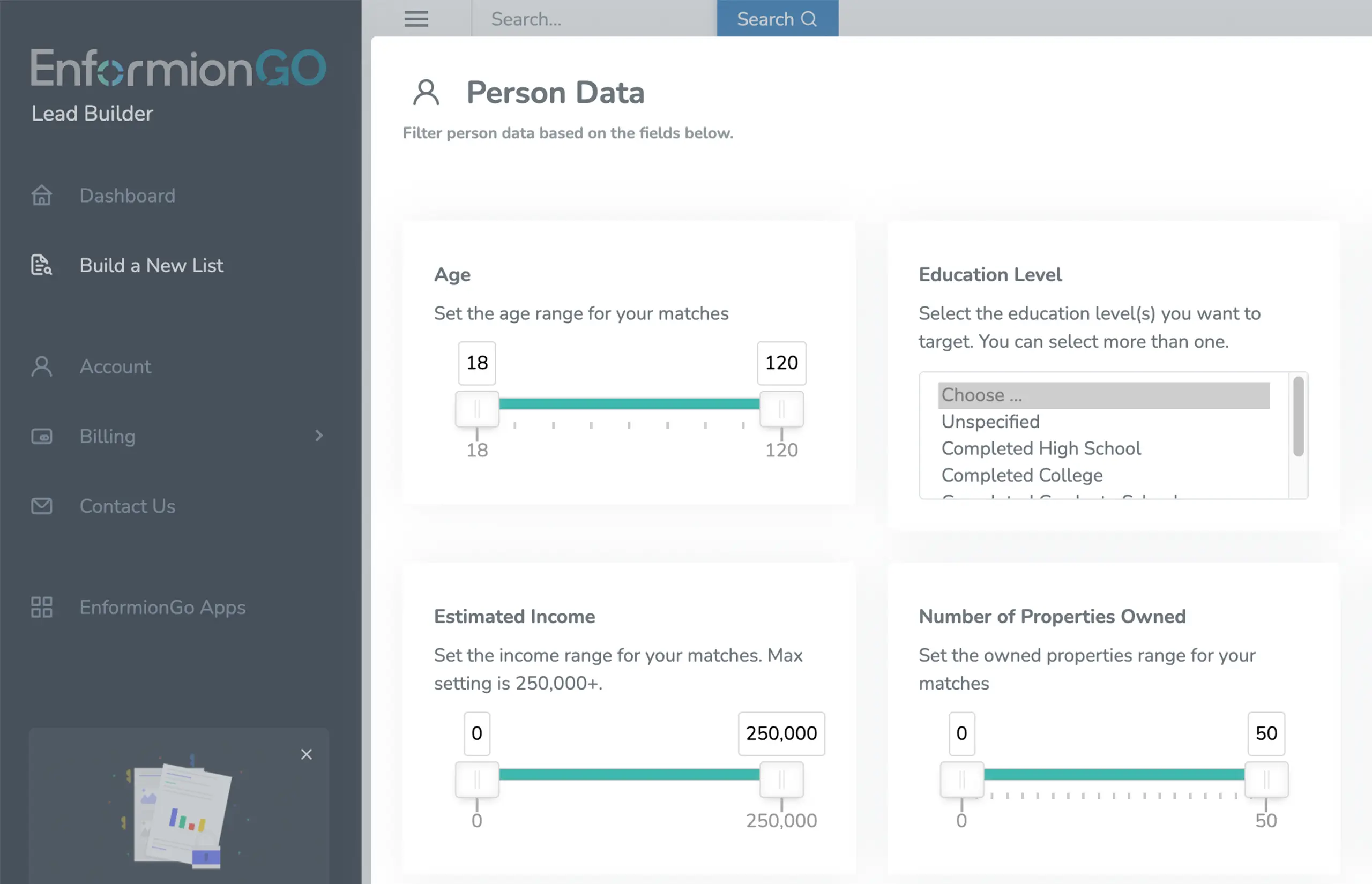1372x884 pixels.
Task: Expand the Billing submenu chevron
Action: coord(320,436)
